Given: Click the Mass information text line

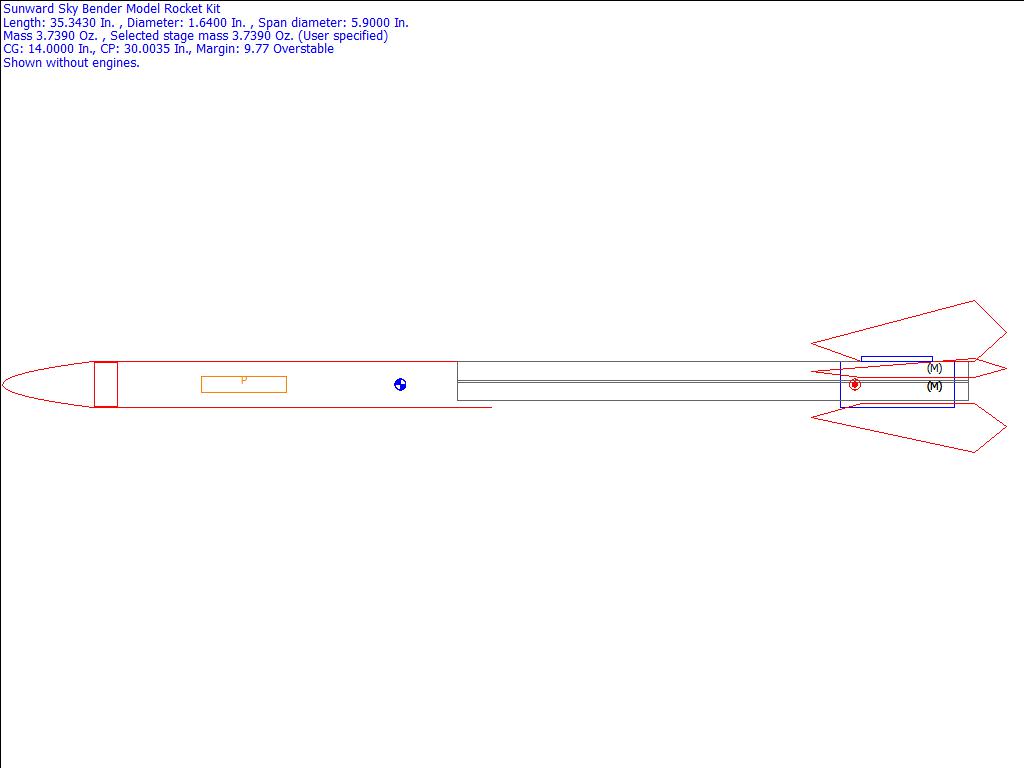Looking at the screenshot, I should click(195, 36).
